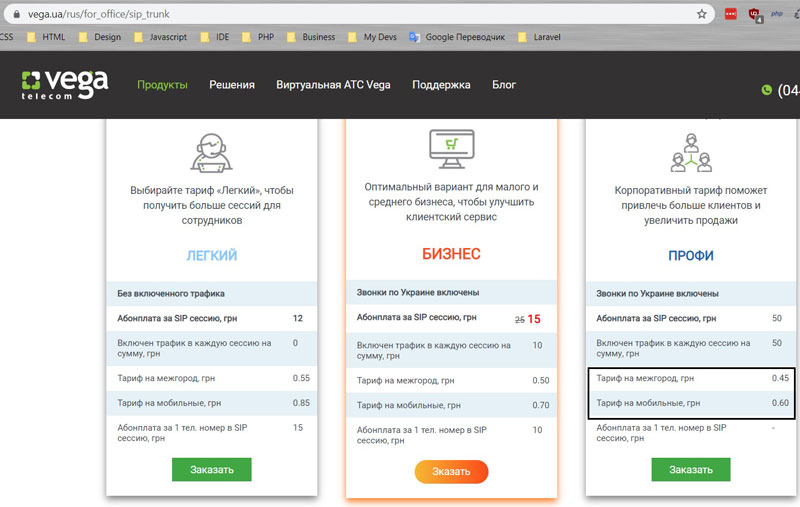Click 'Тариф на межгород, грн' in Бизнес

pyautogui.click(x=406, y=381)
